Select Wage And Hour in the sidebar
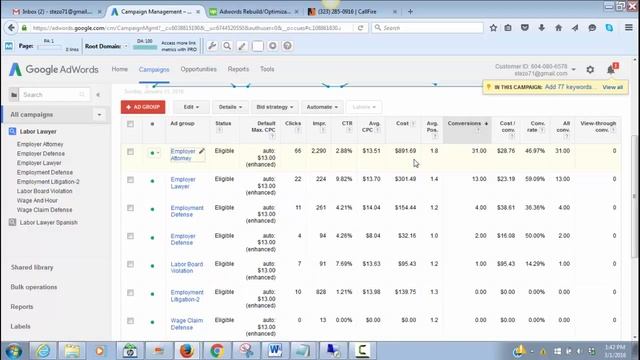The width and height of the screenshot is (640, 360). 37,200
